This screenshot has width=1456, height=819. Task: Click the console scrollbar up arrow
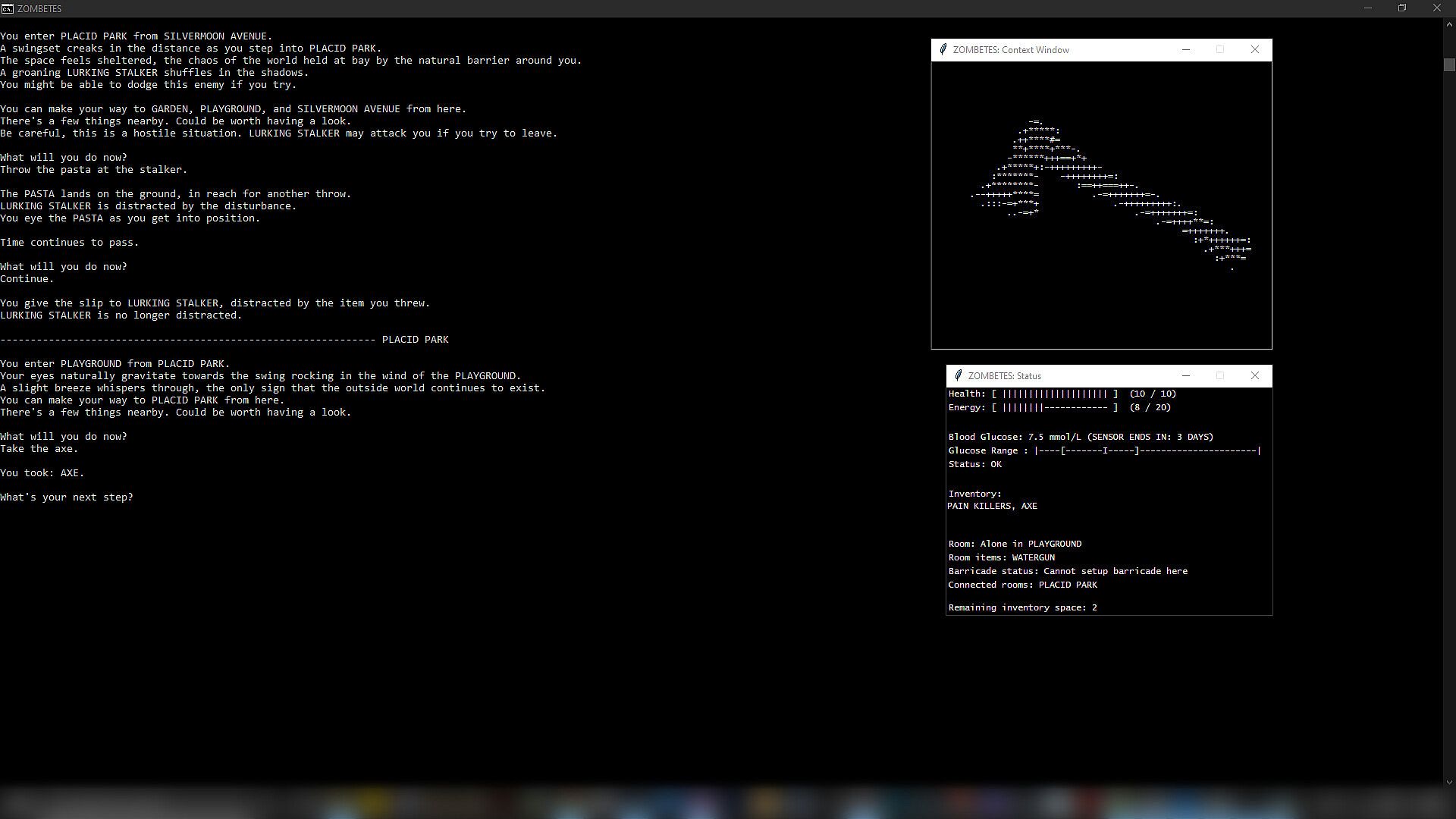(1449, 24)
